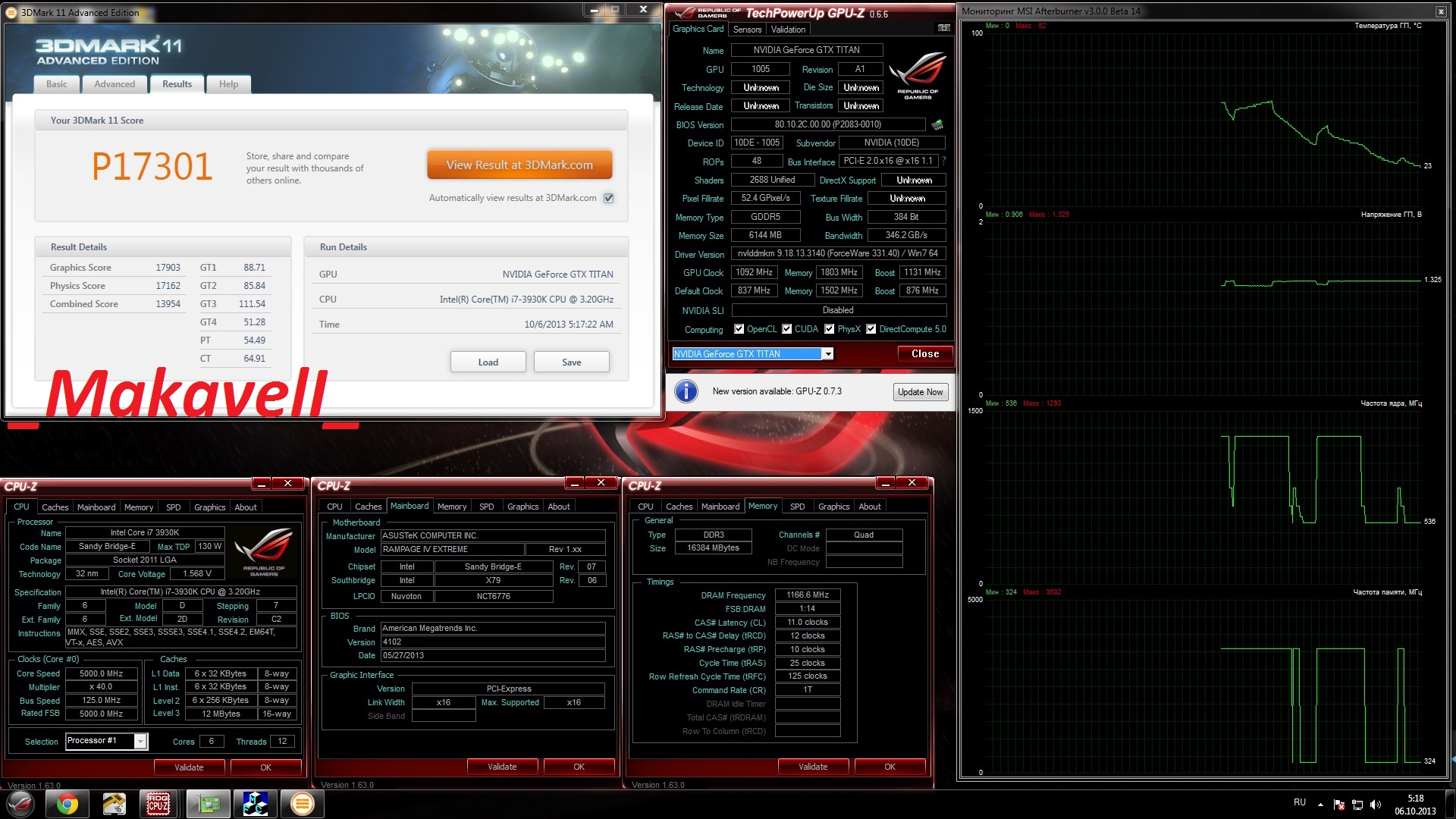Open the Help tab in 3DMark 11

pos(228,84)
